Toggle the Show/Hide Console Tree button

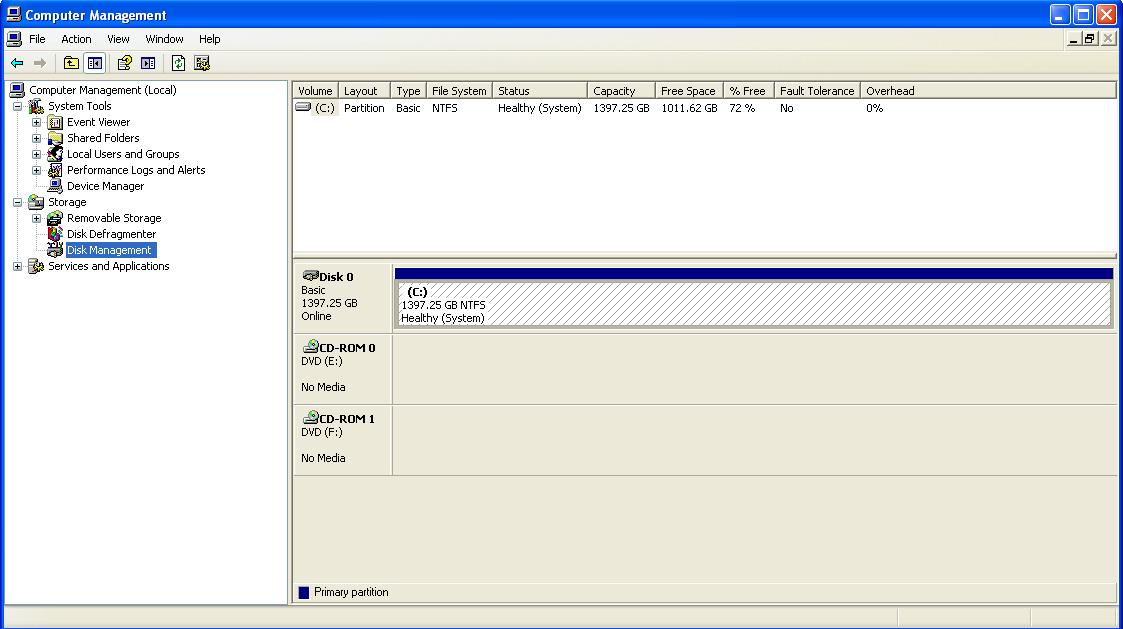point(94,63)
